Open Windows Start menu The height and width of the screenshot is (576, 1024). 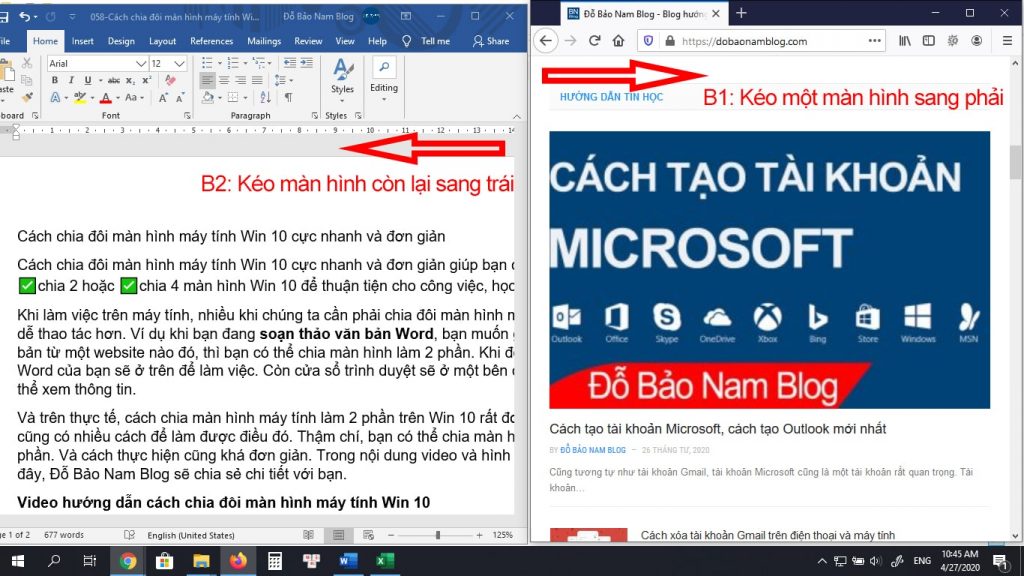point(18,561)
